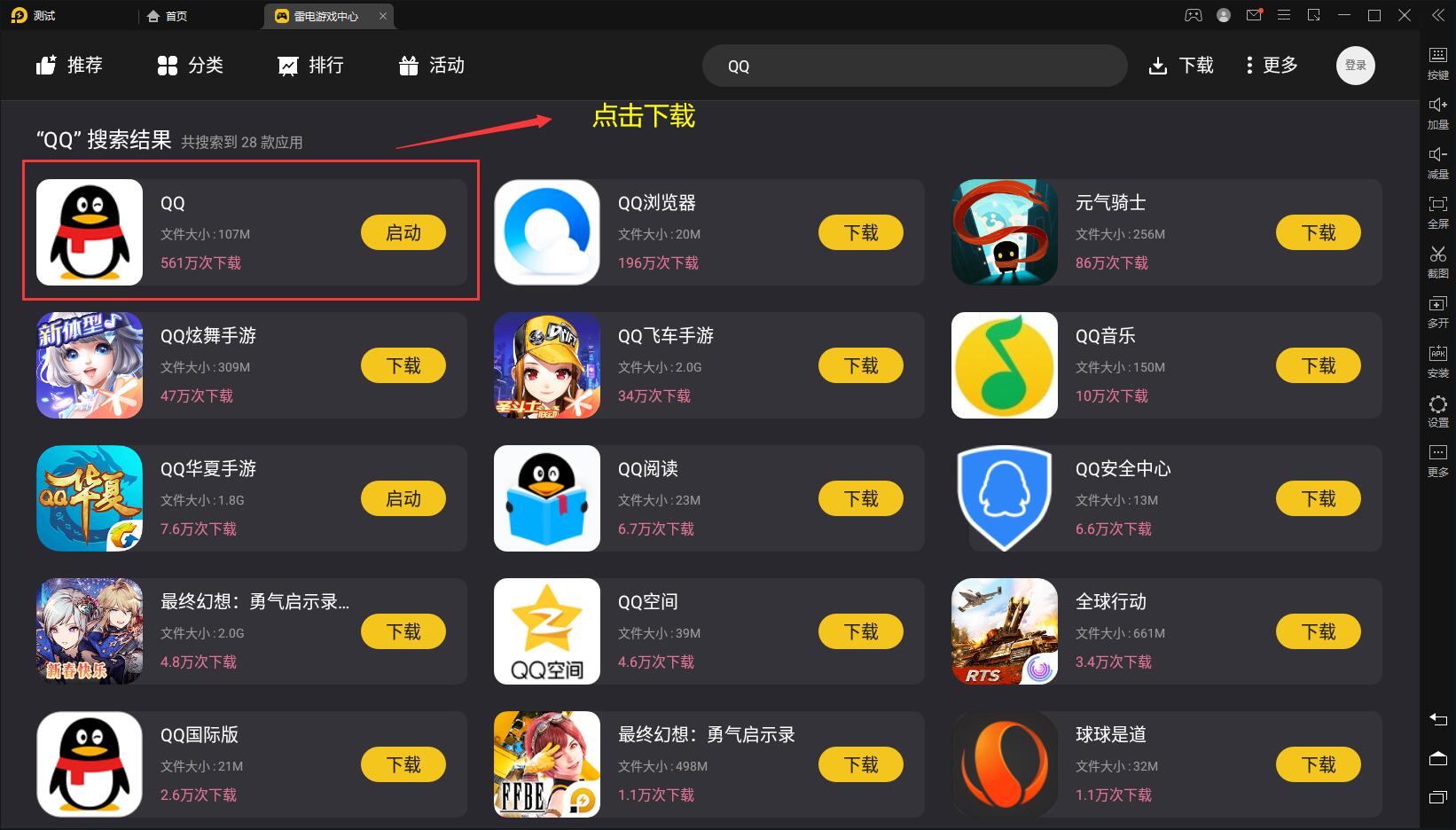Collapse the right sidebar with double-chevron
The height and width of the screenshot is (830, 1456).
coord(1437,15)
